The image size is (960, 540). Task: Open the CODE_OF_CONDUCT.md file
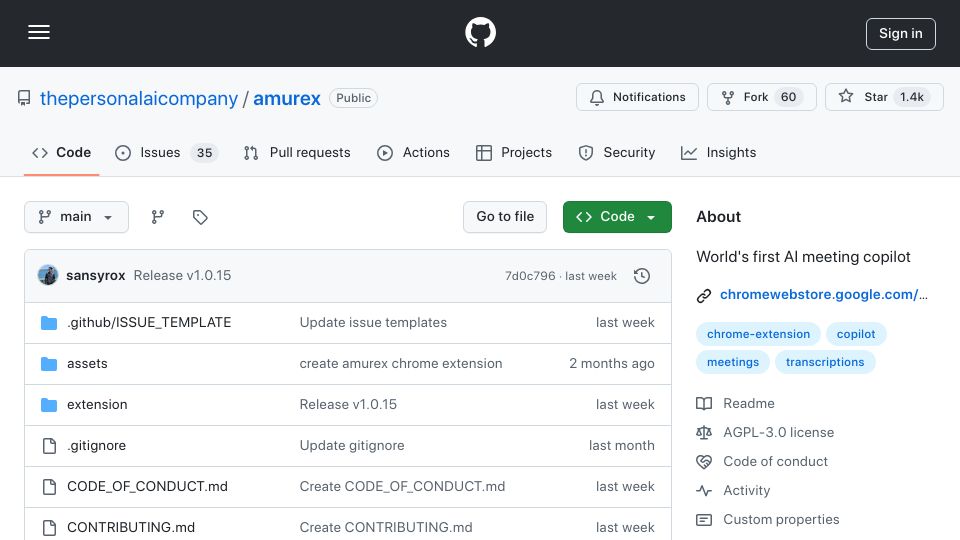(147, 487)
